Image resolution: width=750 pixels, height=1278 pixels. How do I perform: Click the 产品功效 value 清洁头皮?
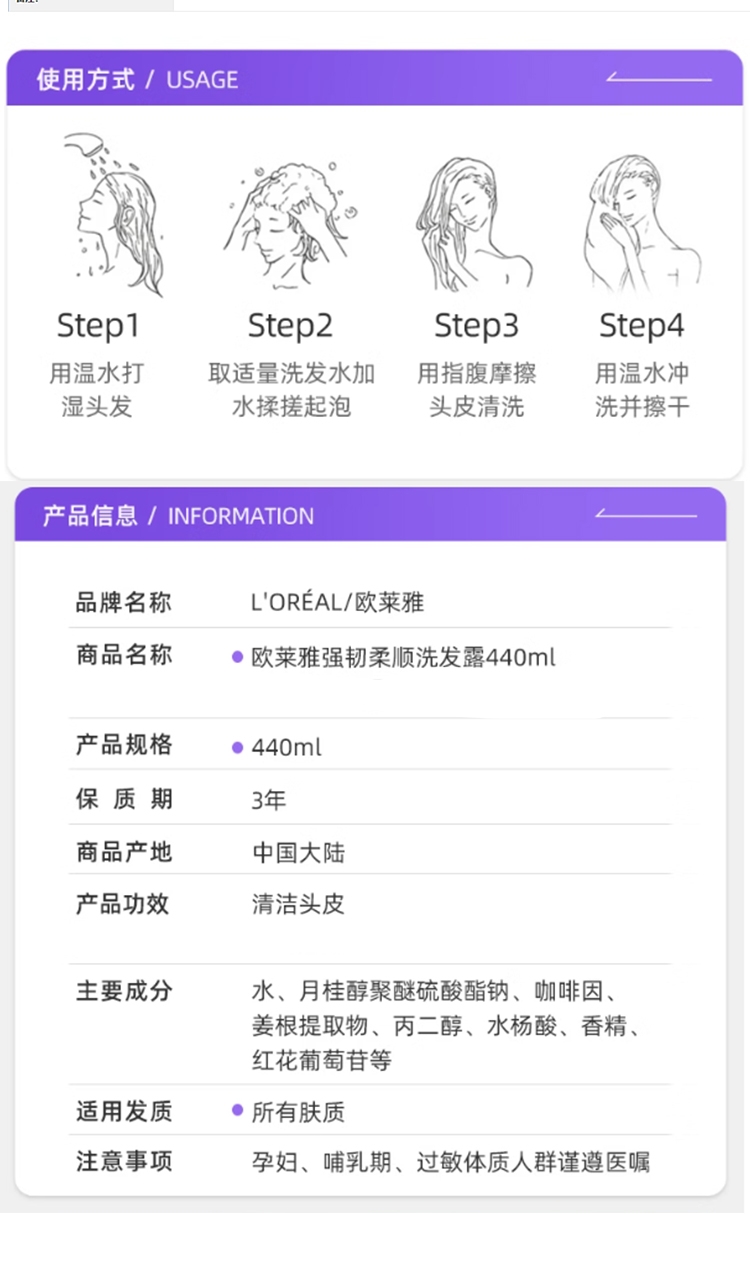298,905
